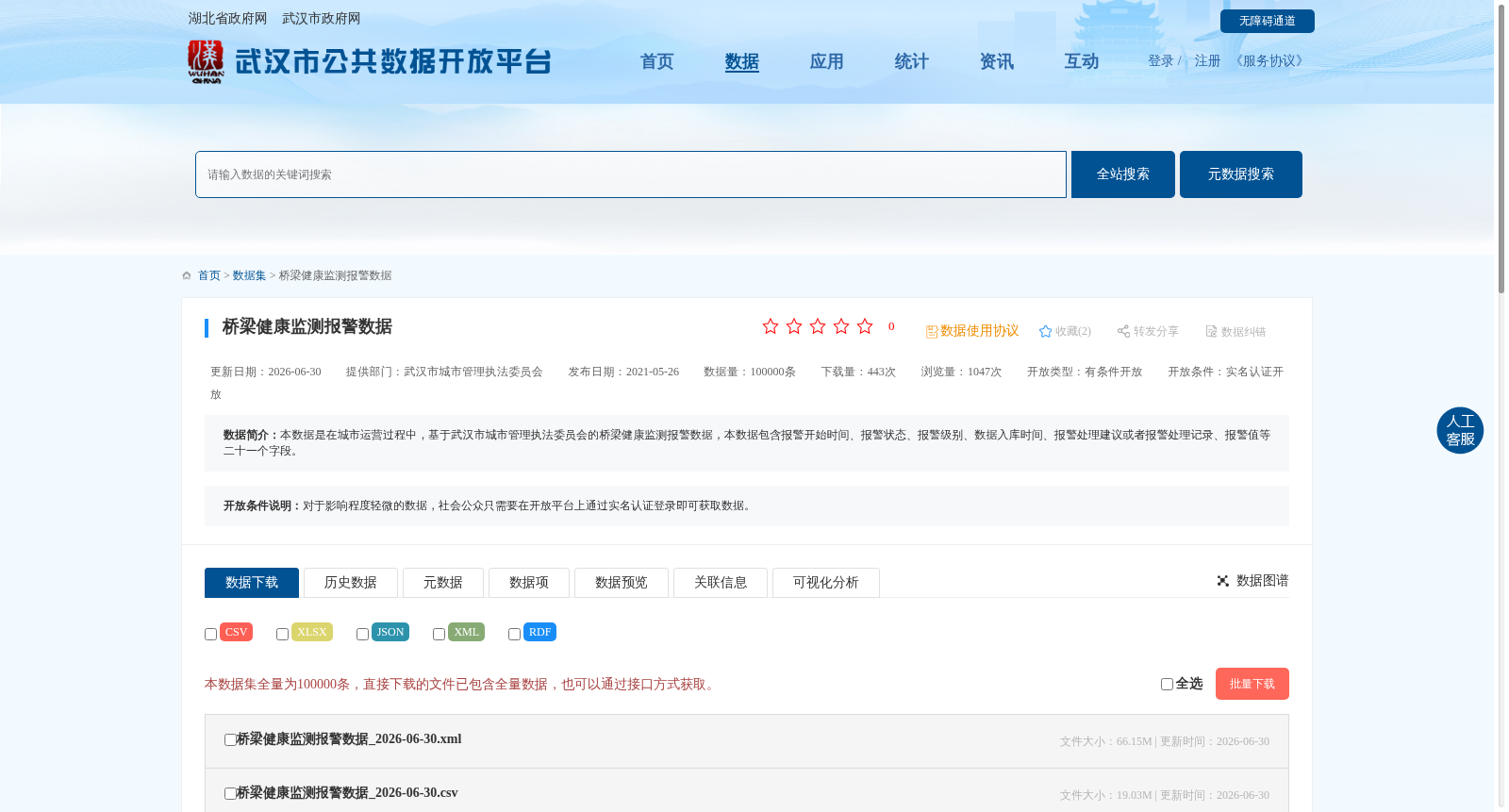1509x812 pixels.
Task: Click the 数据图谱 graph icon
Action: tap(1223, 581)
